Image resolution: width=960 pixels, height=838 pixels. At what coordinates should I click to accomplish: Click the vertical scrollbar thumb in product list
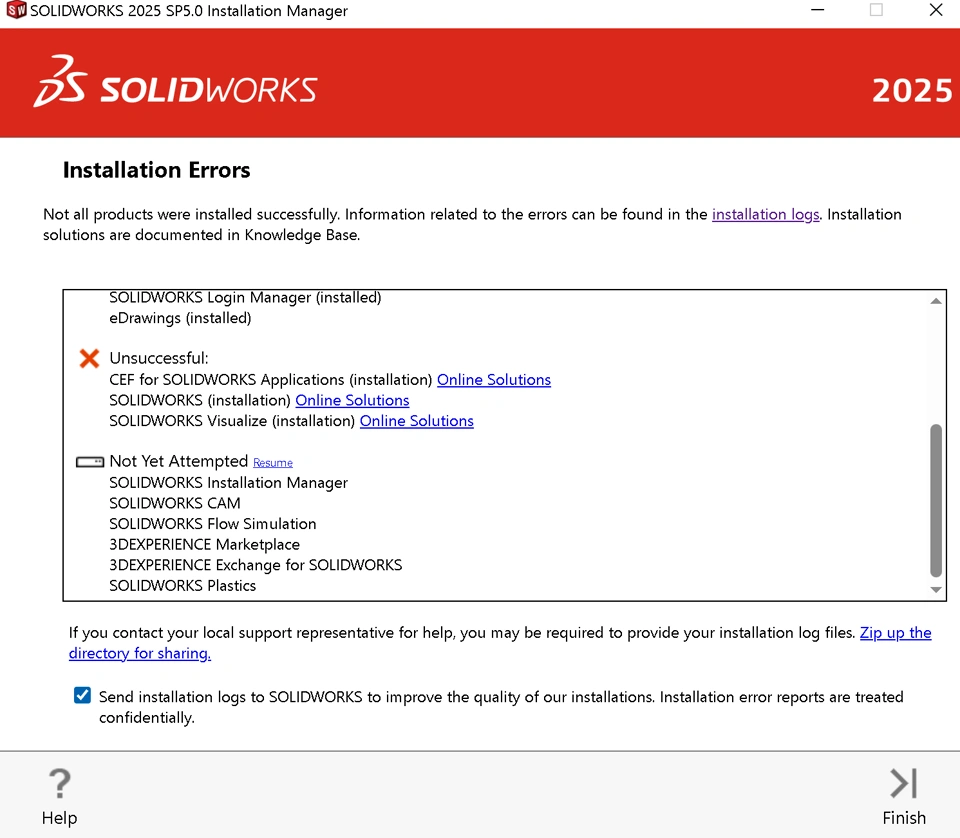coord(936,500)
